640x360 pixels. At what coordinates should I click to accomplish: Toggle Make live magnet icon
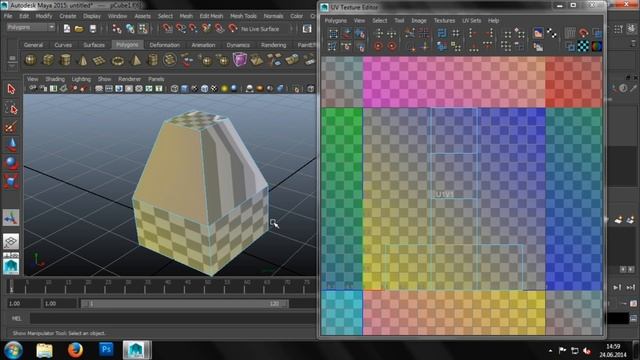coord(233,28)
